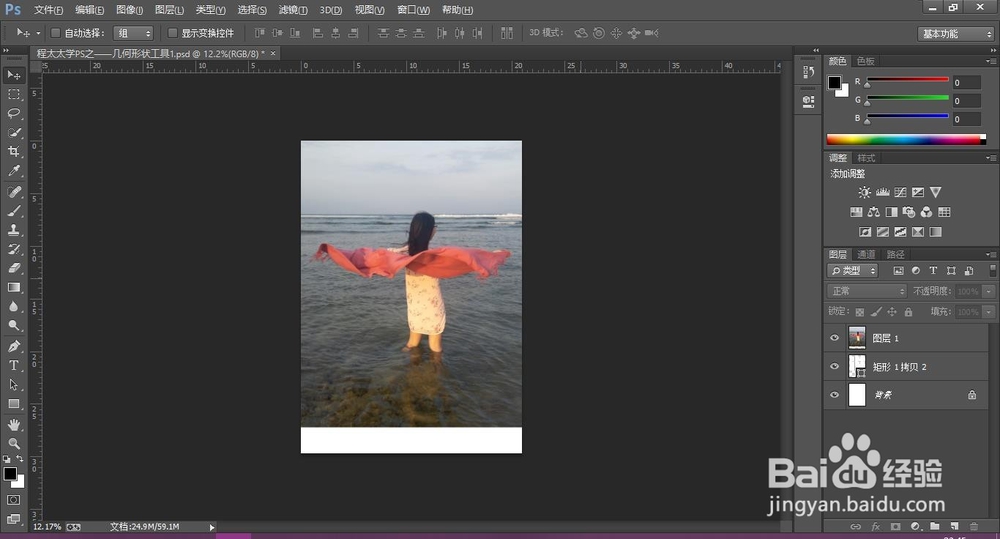Screen dimensions: 1000x539
Task: Click the G value input field
Action: pos(966,101)
